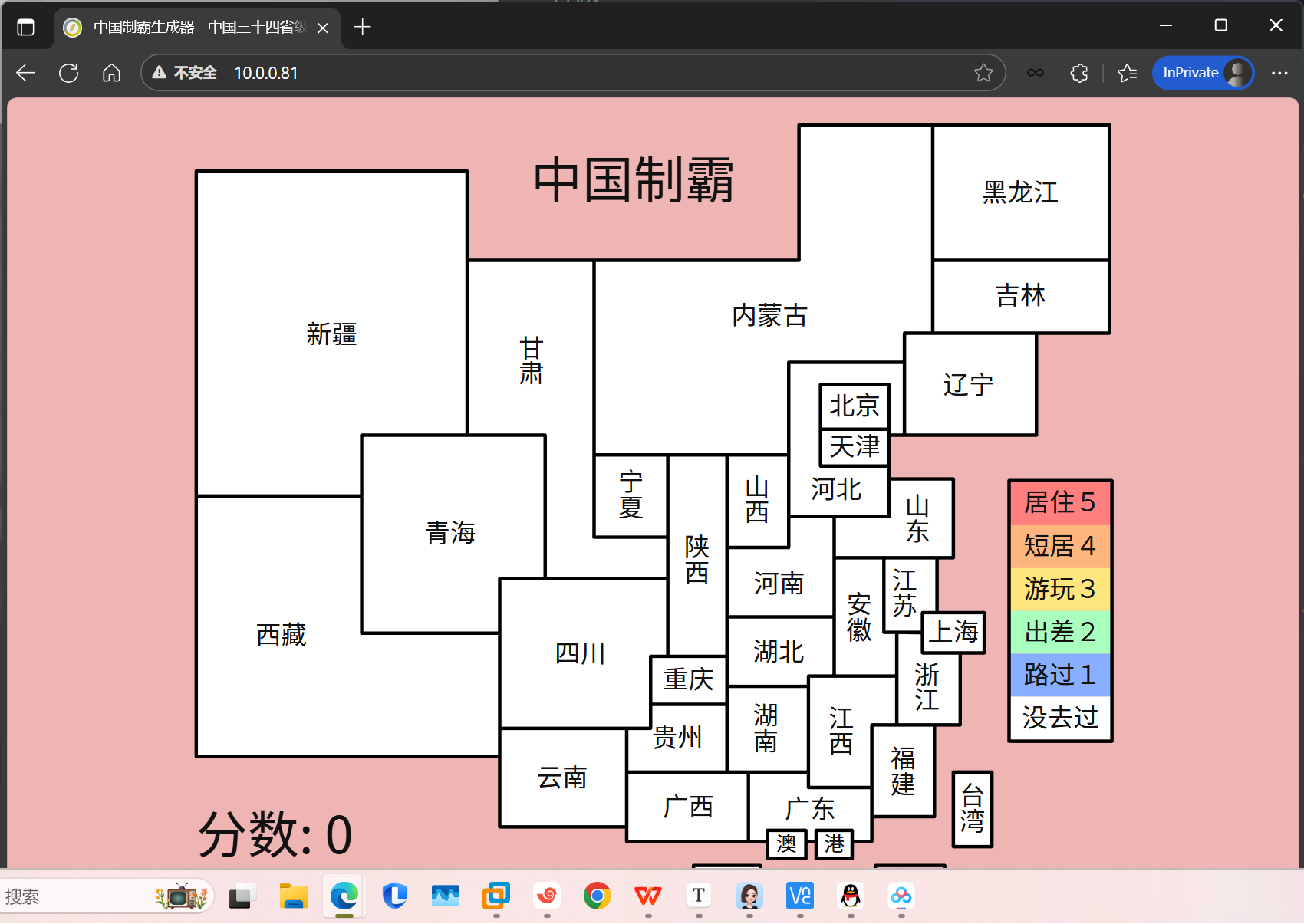This screenshot has width=1304, height=924.
Task: Open File Explorer from the taskbar
Action: [293, 896]
